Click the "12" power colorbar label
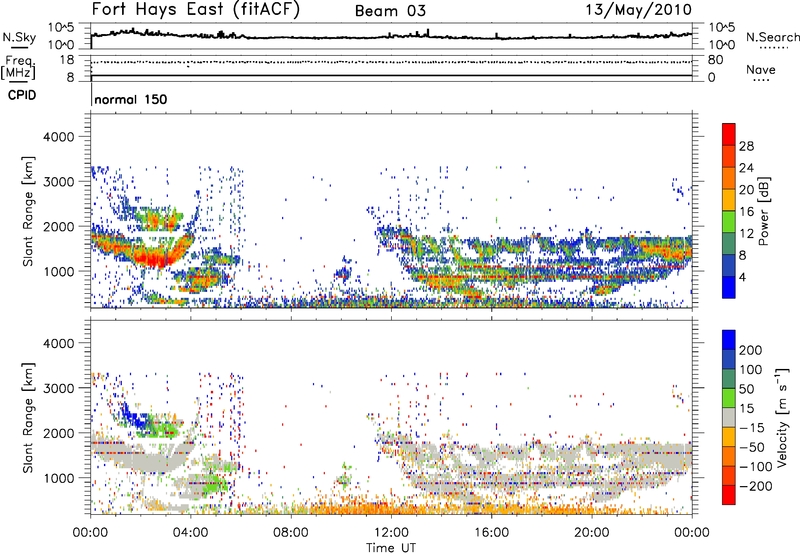800x554 pixels. 746,234
